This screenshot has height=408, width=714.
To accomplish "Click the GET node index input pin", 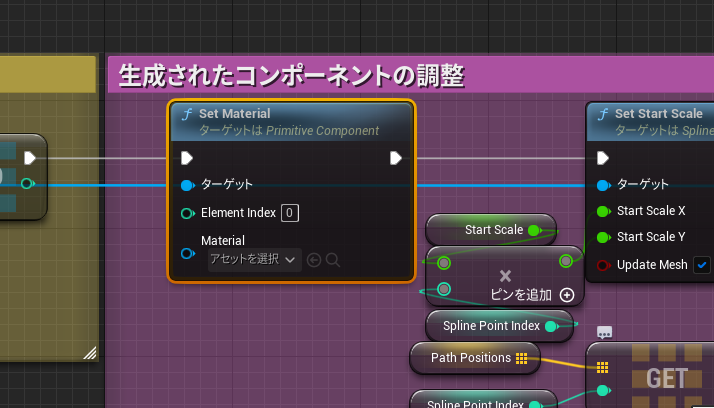I will 603,390.
